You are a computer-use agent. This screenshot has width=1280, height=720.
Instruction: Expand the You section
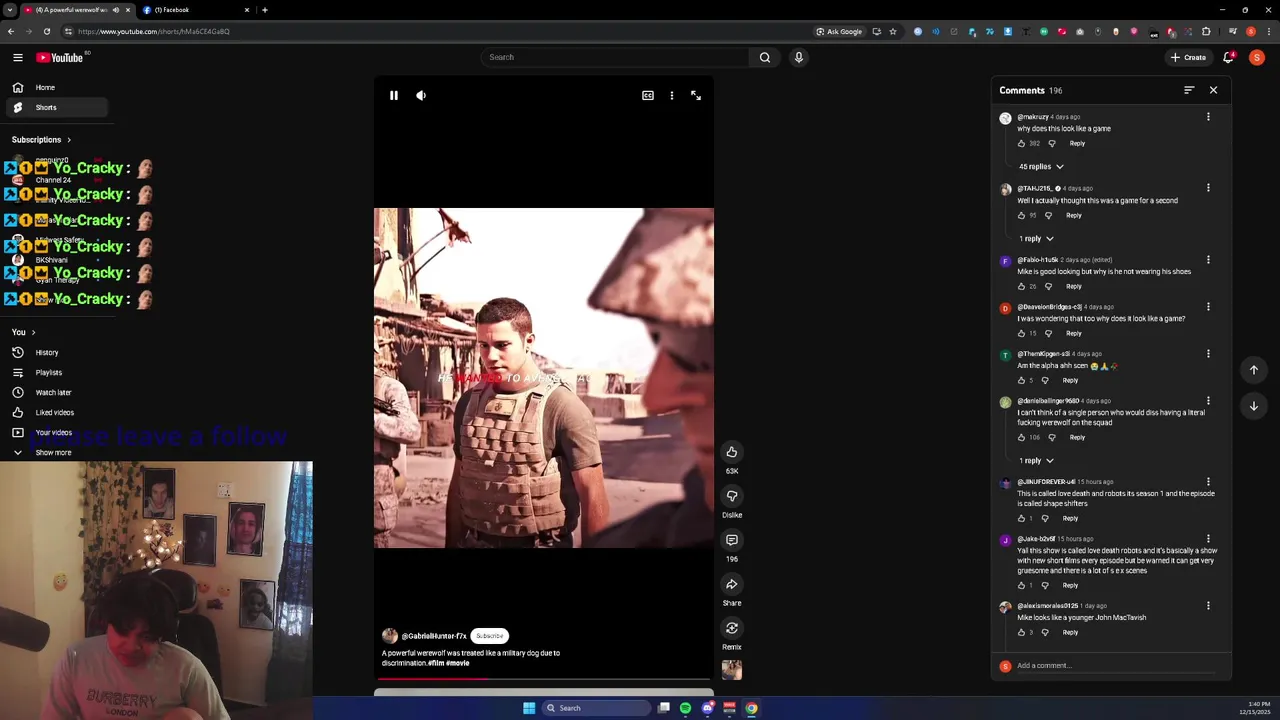[x=24, y=332]
